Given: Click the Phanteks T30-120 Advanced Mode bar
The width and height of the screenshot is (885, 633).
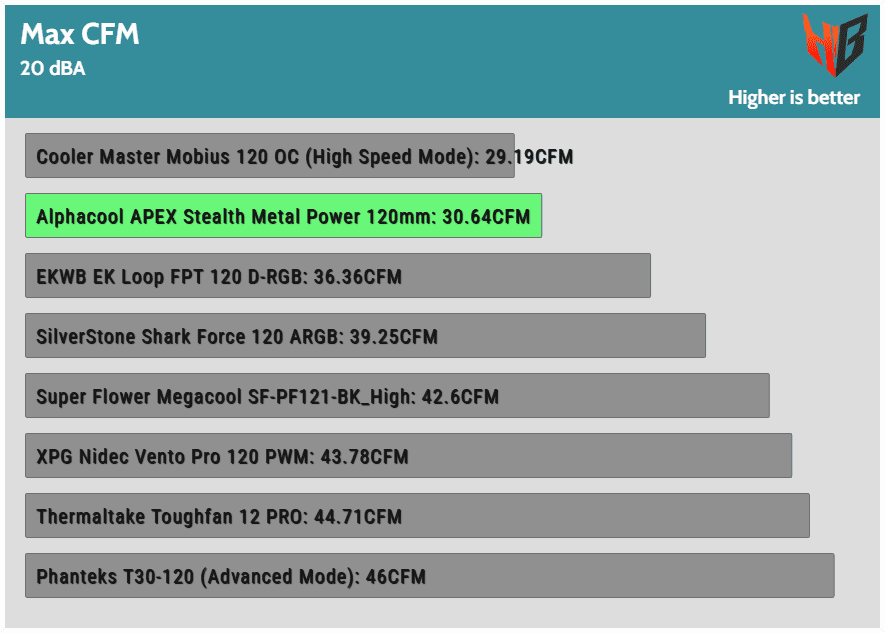Looking at the screenshot, I should point(430,575).
